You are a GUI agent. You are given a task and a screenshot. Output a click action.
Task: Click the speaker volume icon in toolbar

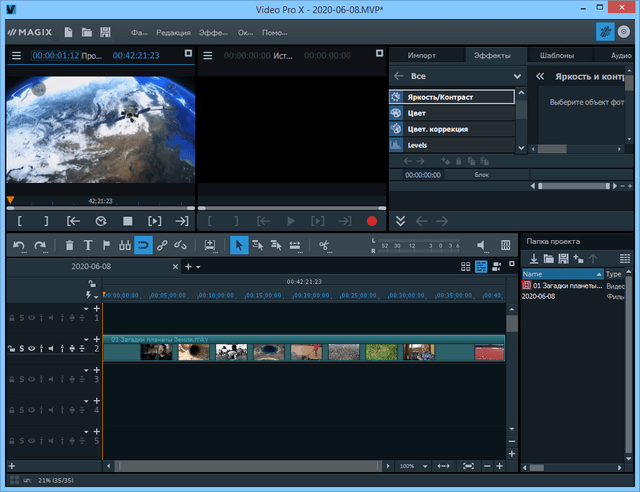[481, 245]
